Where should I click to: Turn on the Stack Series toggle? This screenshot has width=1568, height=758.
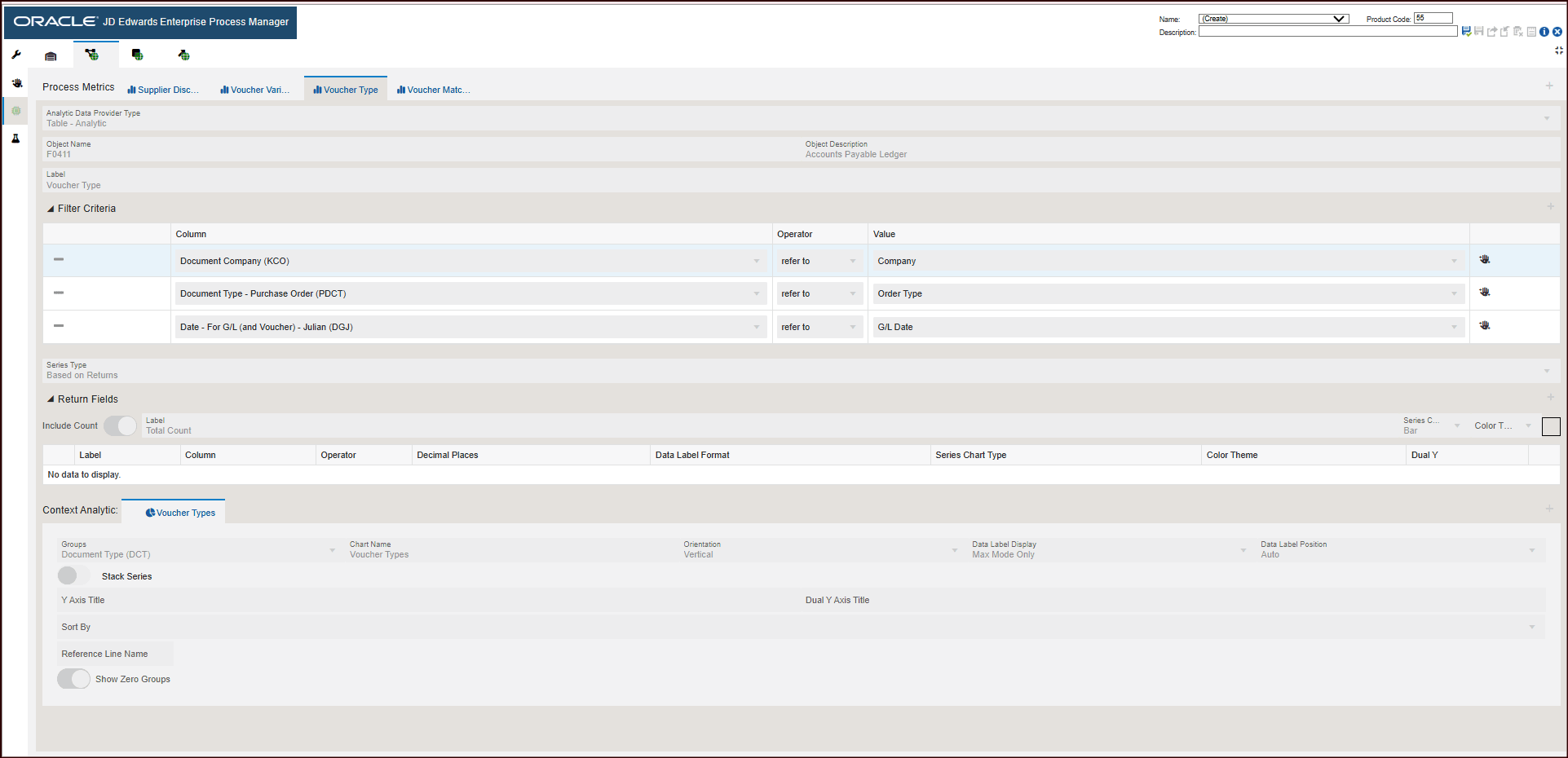(73, 575)
